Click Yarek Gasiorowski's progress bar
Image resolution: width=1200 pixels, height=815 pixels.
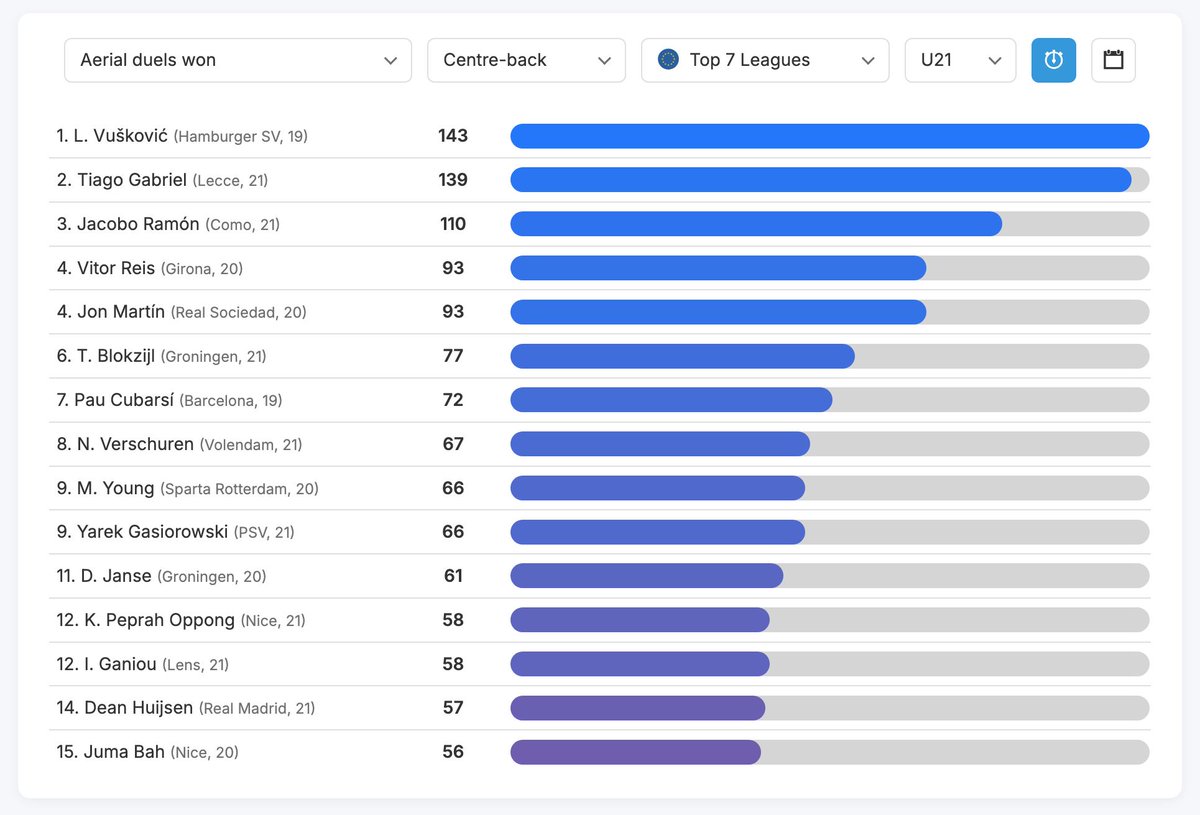(x=830, y=532)
